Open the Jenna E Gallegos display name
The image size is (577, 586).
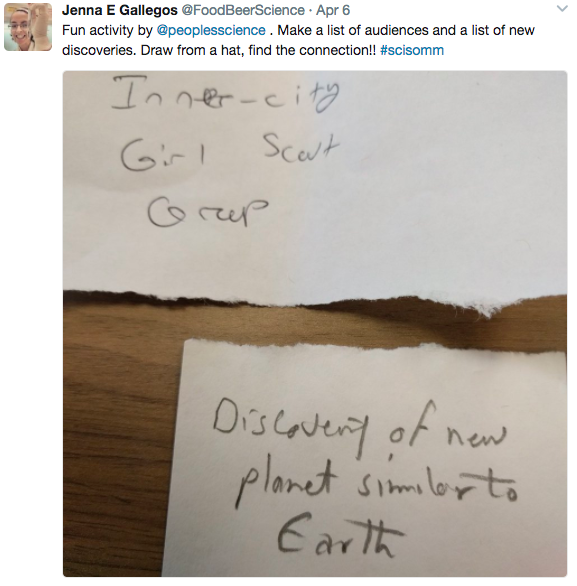click(x=120, y=10)
